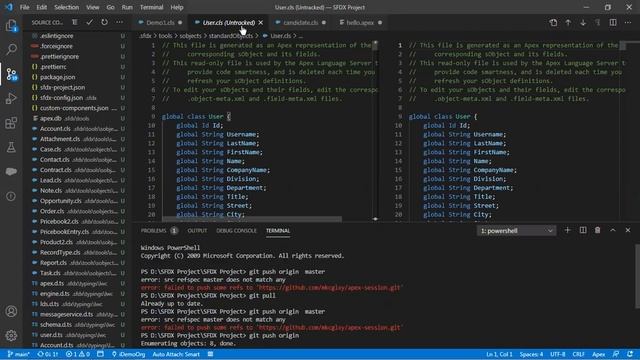Toggle whitespace trimming in diff editor
Screen dimensions: 640x360
(x=598, y=22)
